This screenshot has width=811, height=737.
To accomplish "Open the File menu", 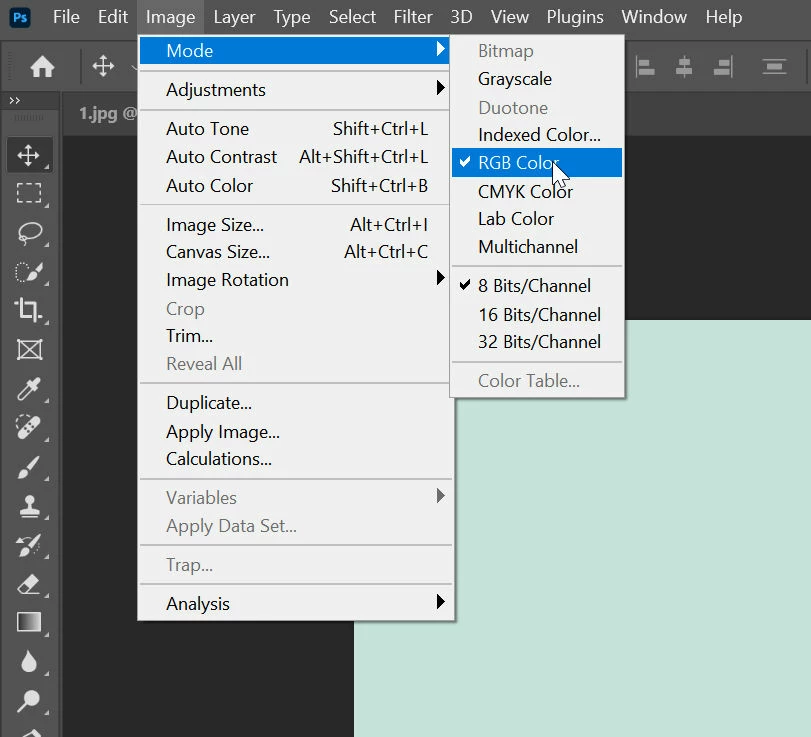I will point(66,17).
